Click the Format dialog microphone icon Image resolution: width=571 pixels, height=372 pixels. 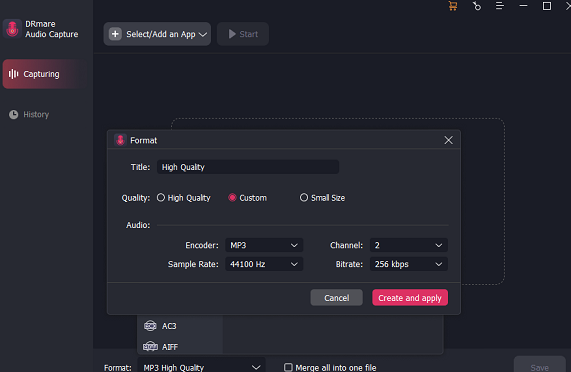(120, 140)
